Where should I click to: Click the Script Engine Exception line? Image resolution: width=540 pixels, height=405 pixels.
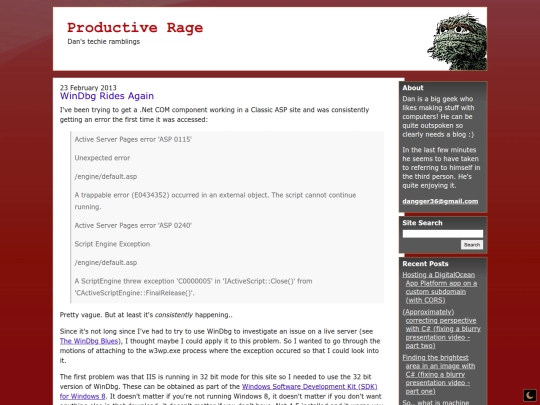click(112, 244)
